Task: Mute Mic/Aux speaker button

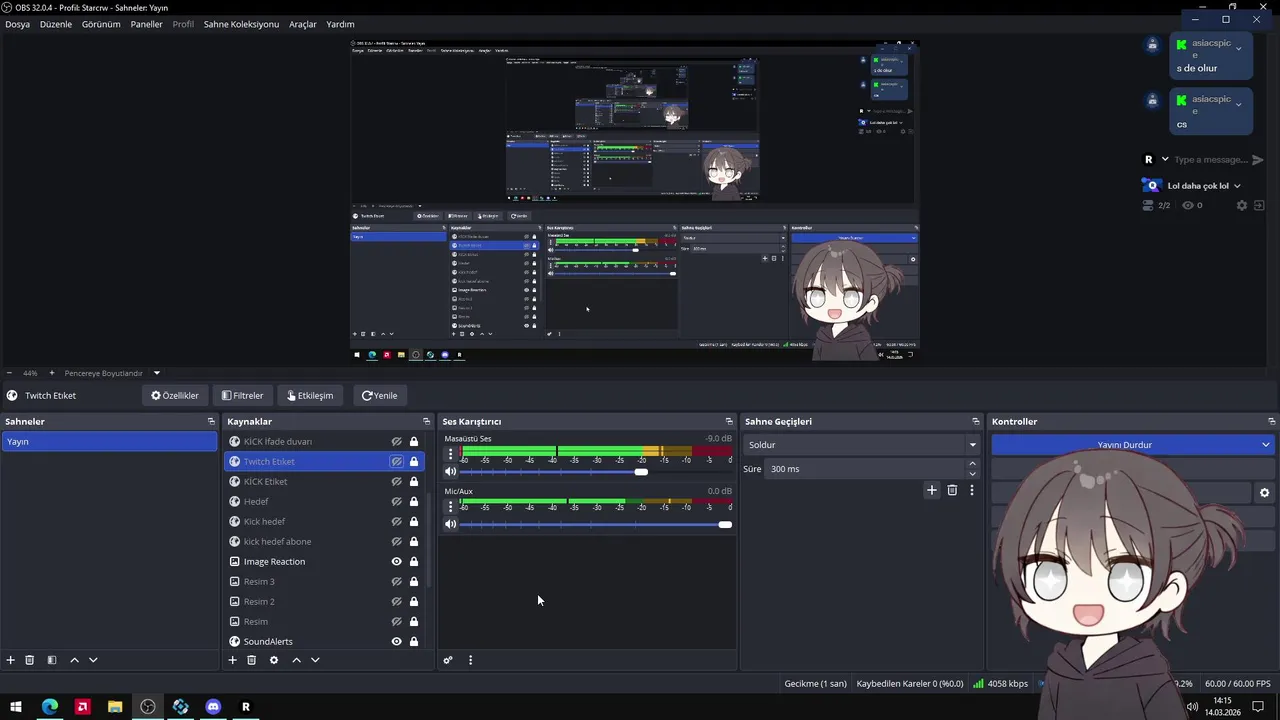Action: point(451,524)
